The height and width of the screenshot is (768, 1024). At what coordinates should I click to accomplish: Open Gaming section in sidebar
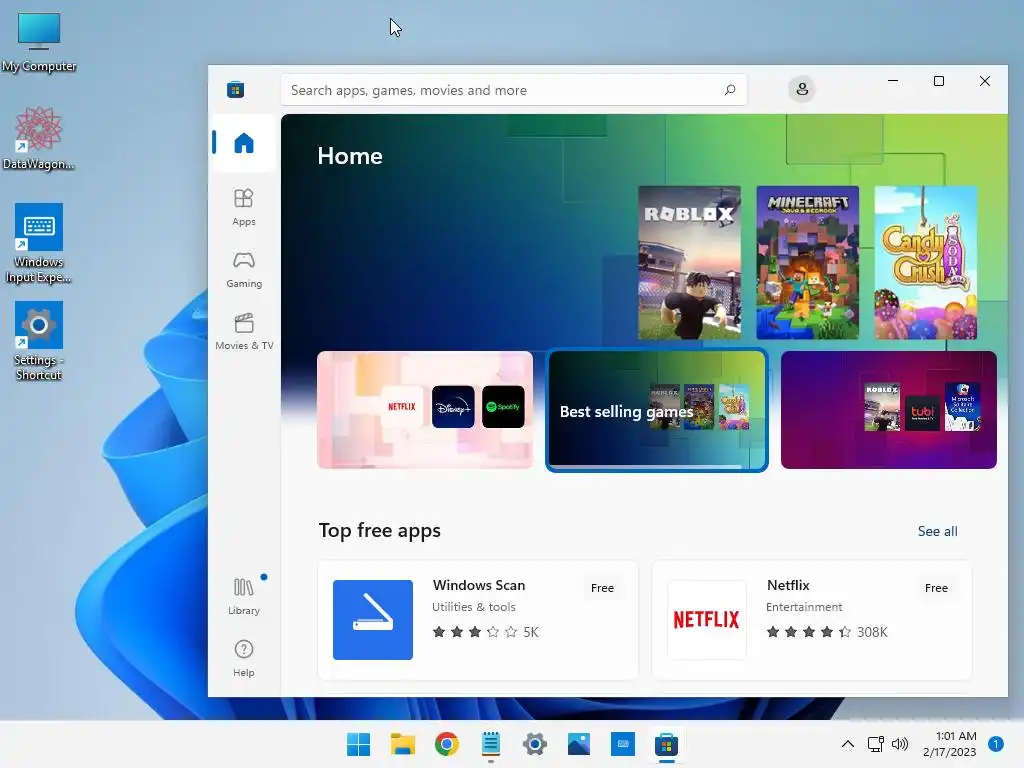pyautogui.click(x=244, y=269)
